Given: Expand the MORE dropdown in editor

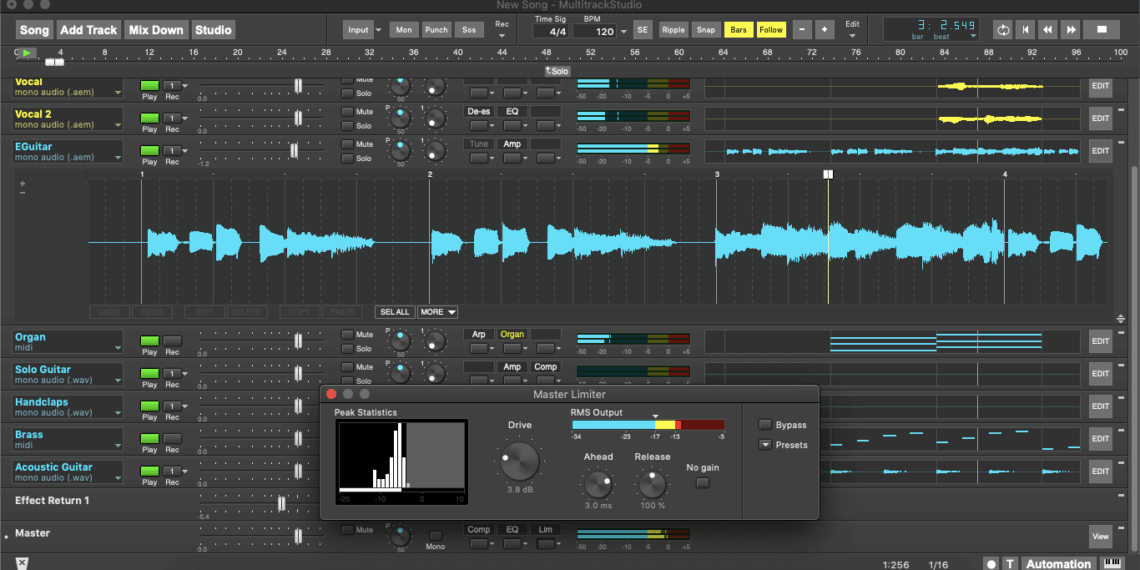Looking at the screenshot, I should tap(437, 312).
